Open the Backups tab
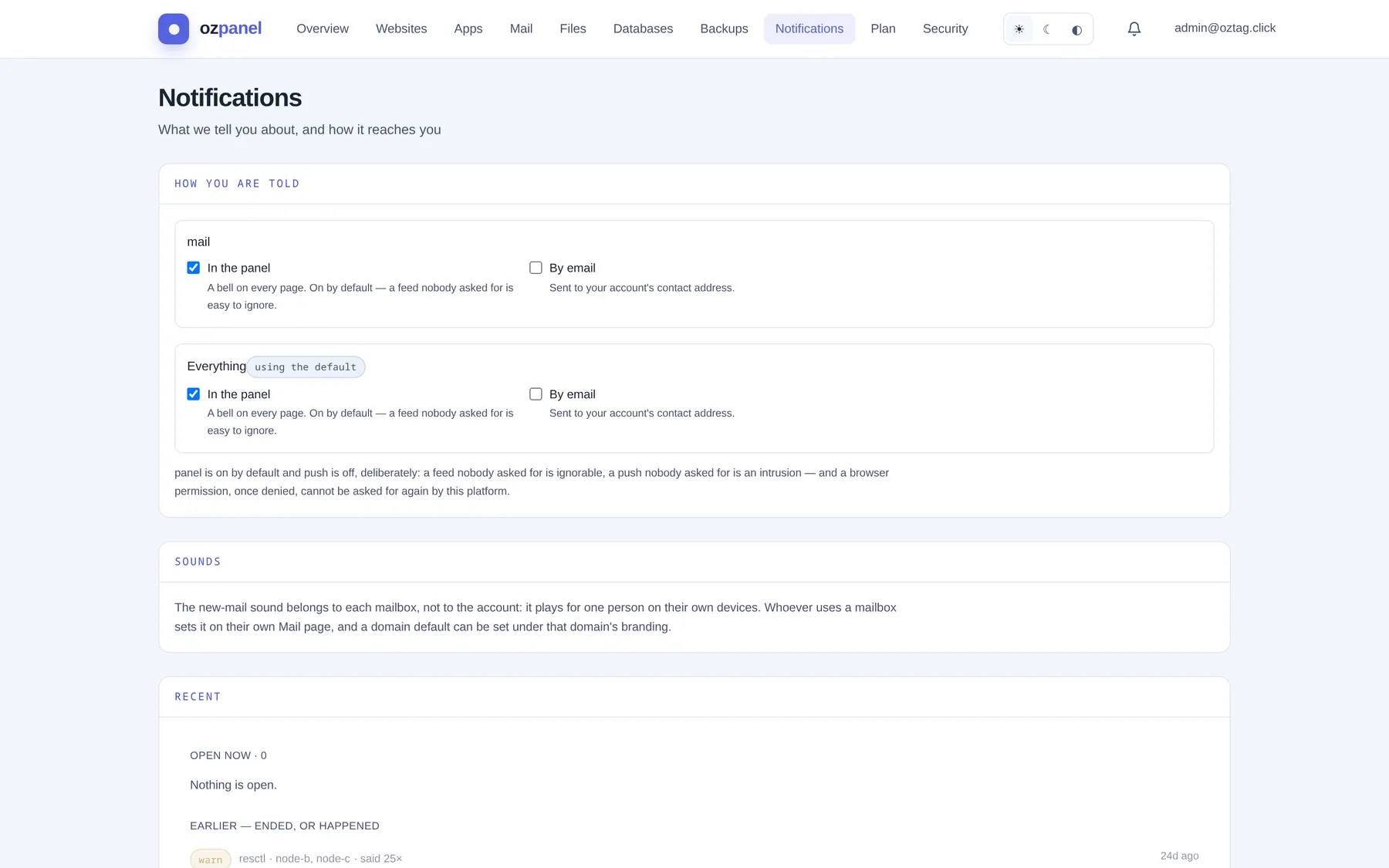 click(724, 29)
